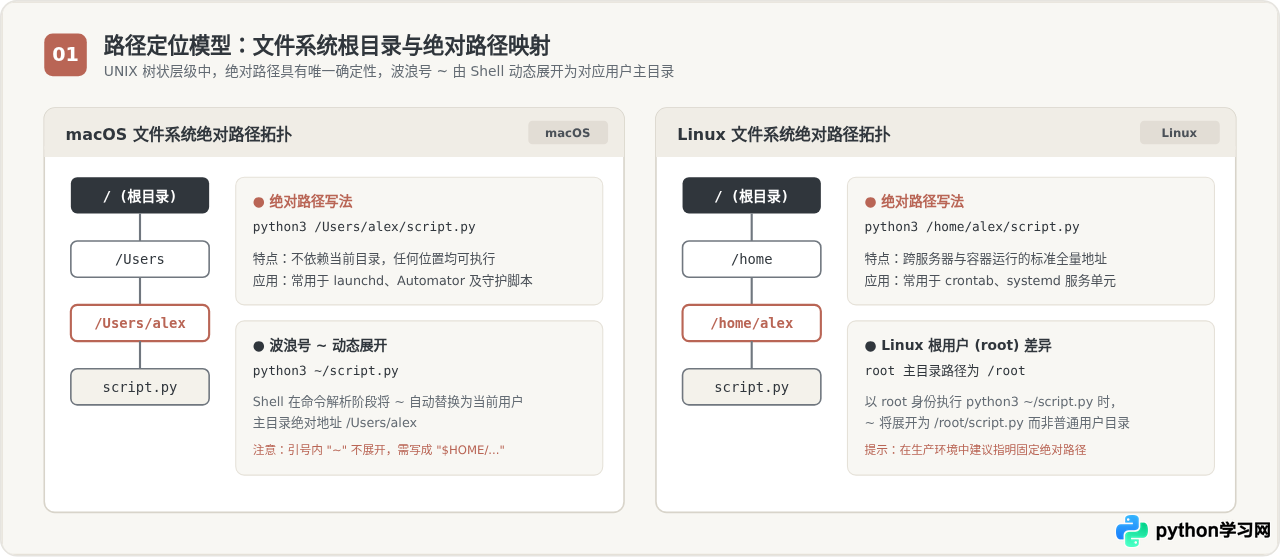Select the /home tree node
Viewport: 1280px width, 557px height.
[x=752, y=259]
